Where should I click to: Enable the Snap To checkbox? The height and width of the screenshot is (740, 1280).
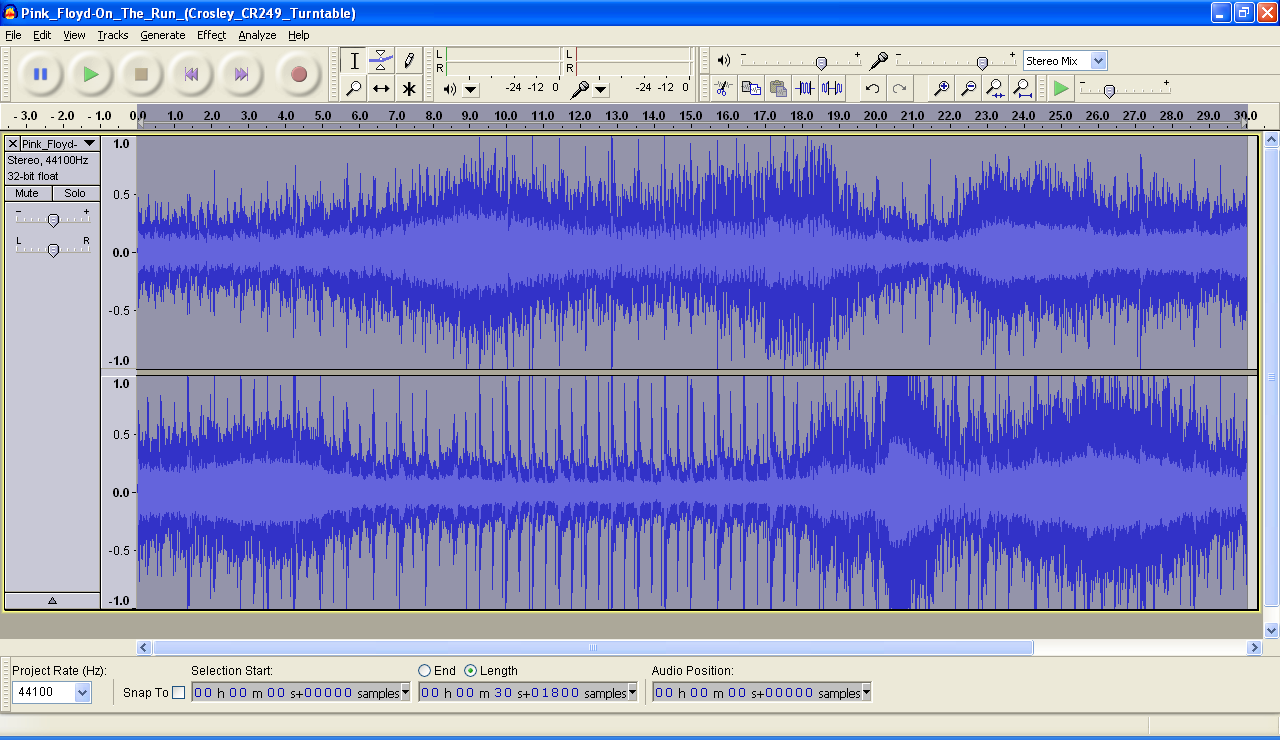178,692
